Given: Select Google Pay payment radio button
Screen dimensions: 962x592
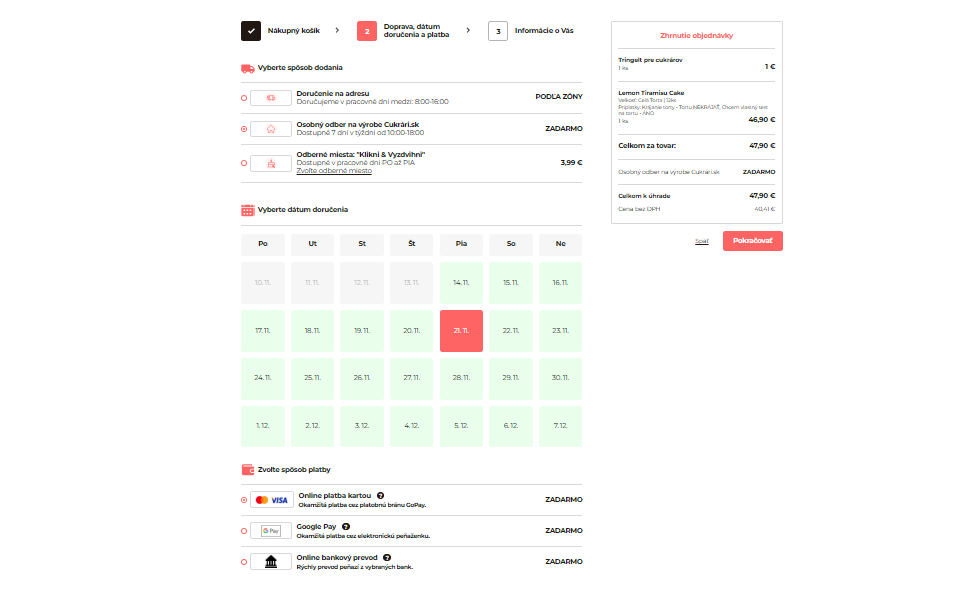Looking at the screenshot, I should (x=244, y=531).
